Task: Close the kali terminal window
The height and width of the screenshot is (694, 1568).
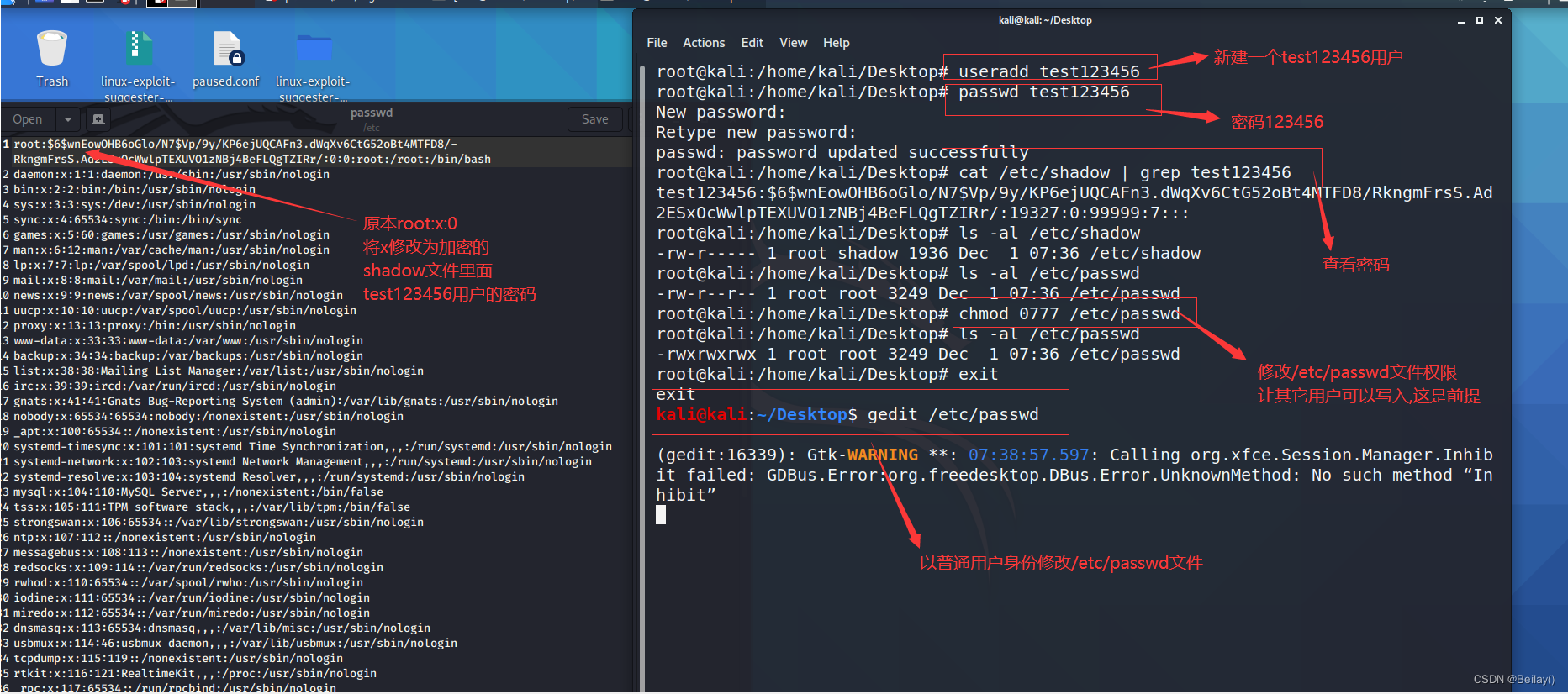Action: (x=1498, y=20)
